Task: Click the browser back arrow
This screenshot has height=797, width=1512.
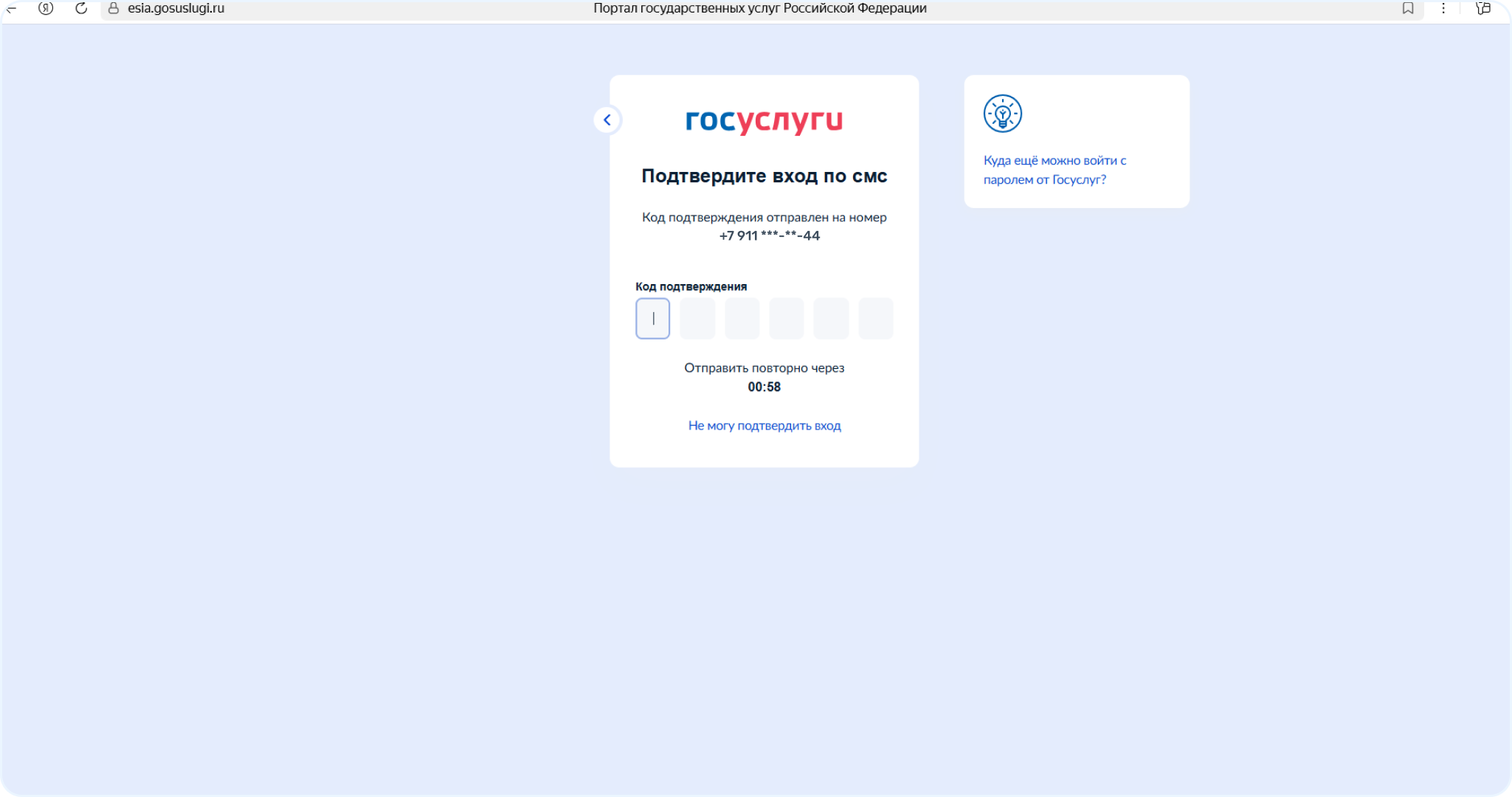Action: tap(10, 8)
